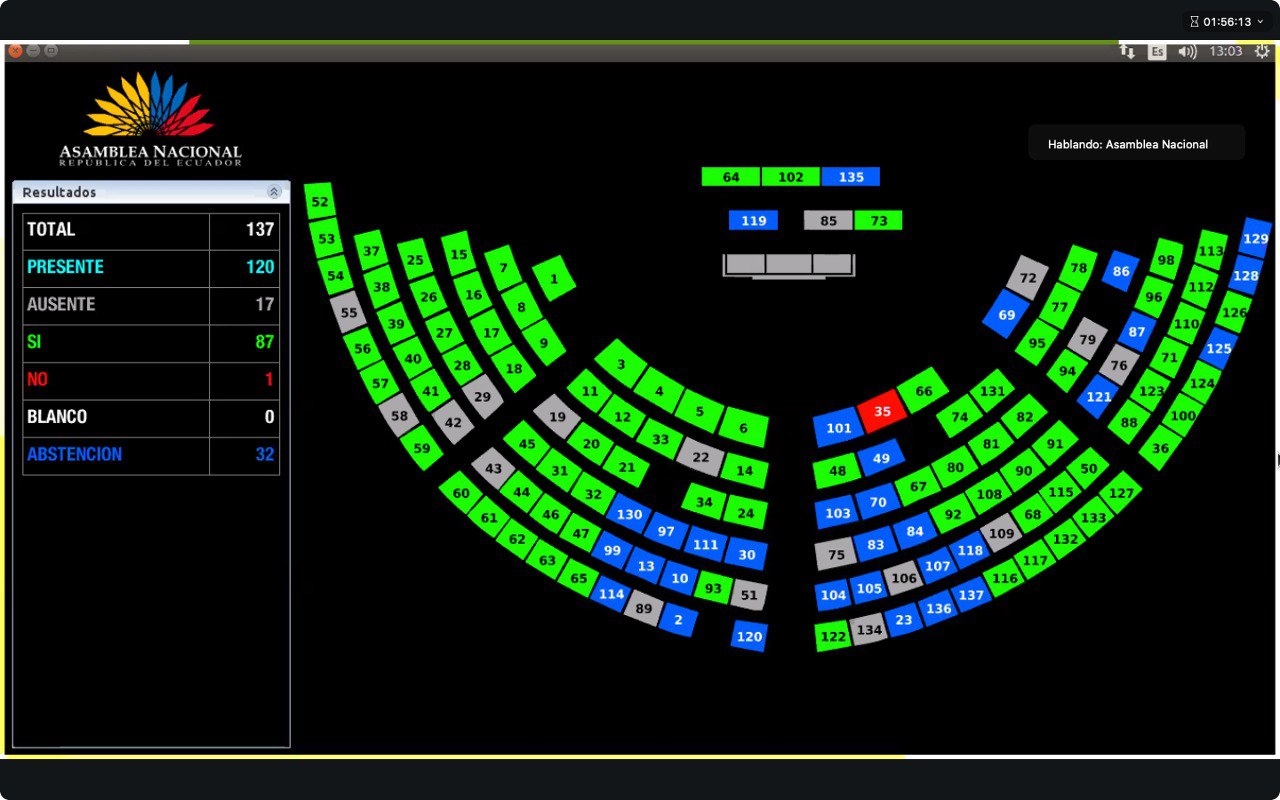Click the network connection indicator icon
The width and height of the screenshot is (1280, 800).
pos(1127,51)
